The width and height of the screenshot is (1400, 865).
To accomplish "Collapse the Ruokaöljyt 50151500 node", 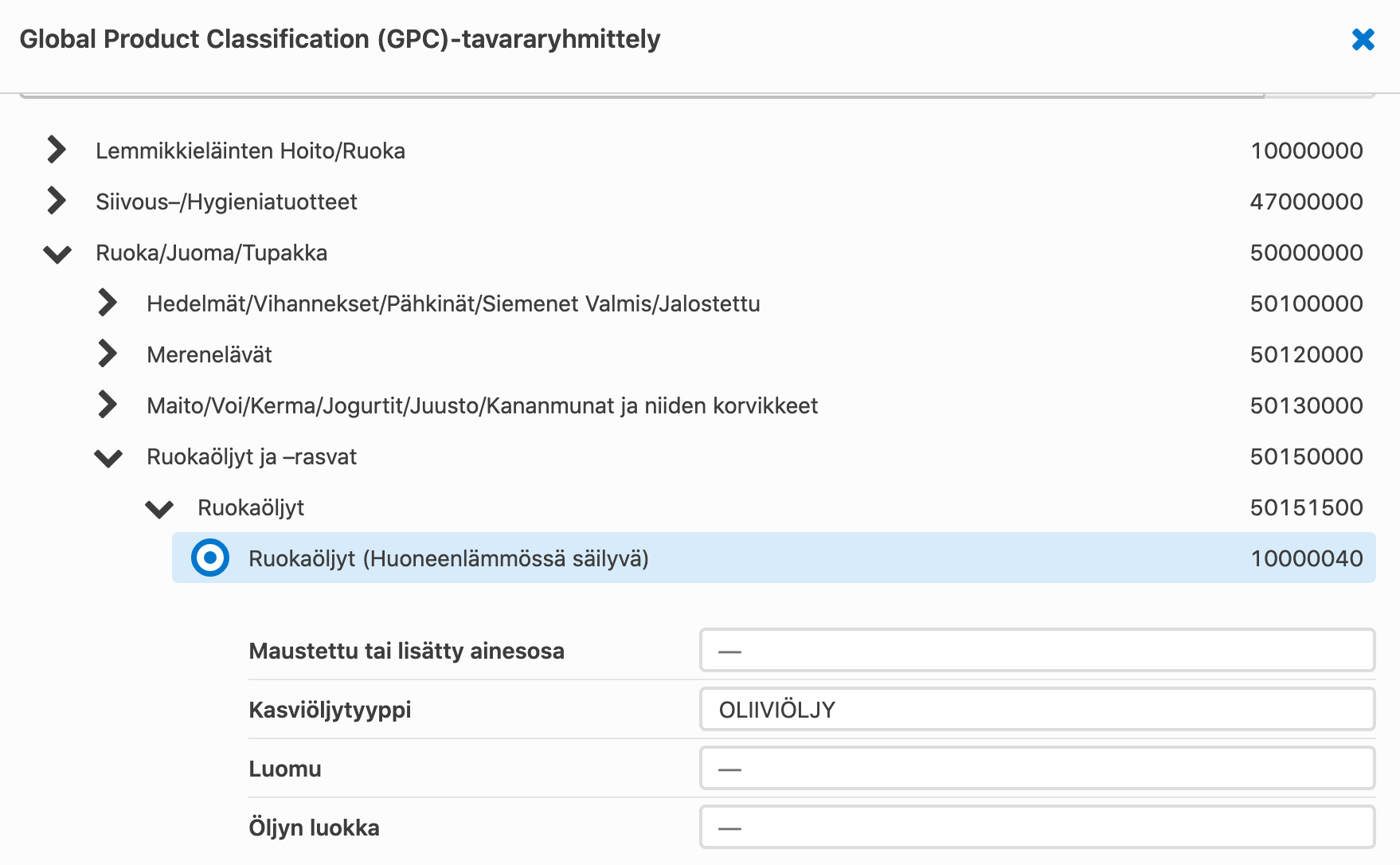I will click(158, 508).
